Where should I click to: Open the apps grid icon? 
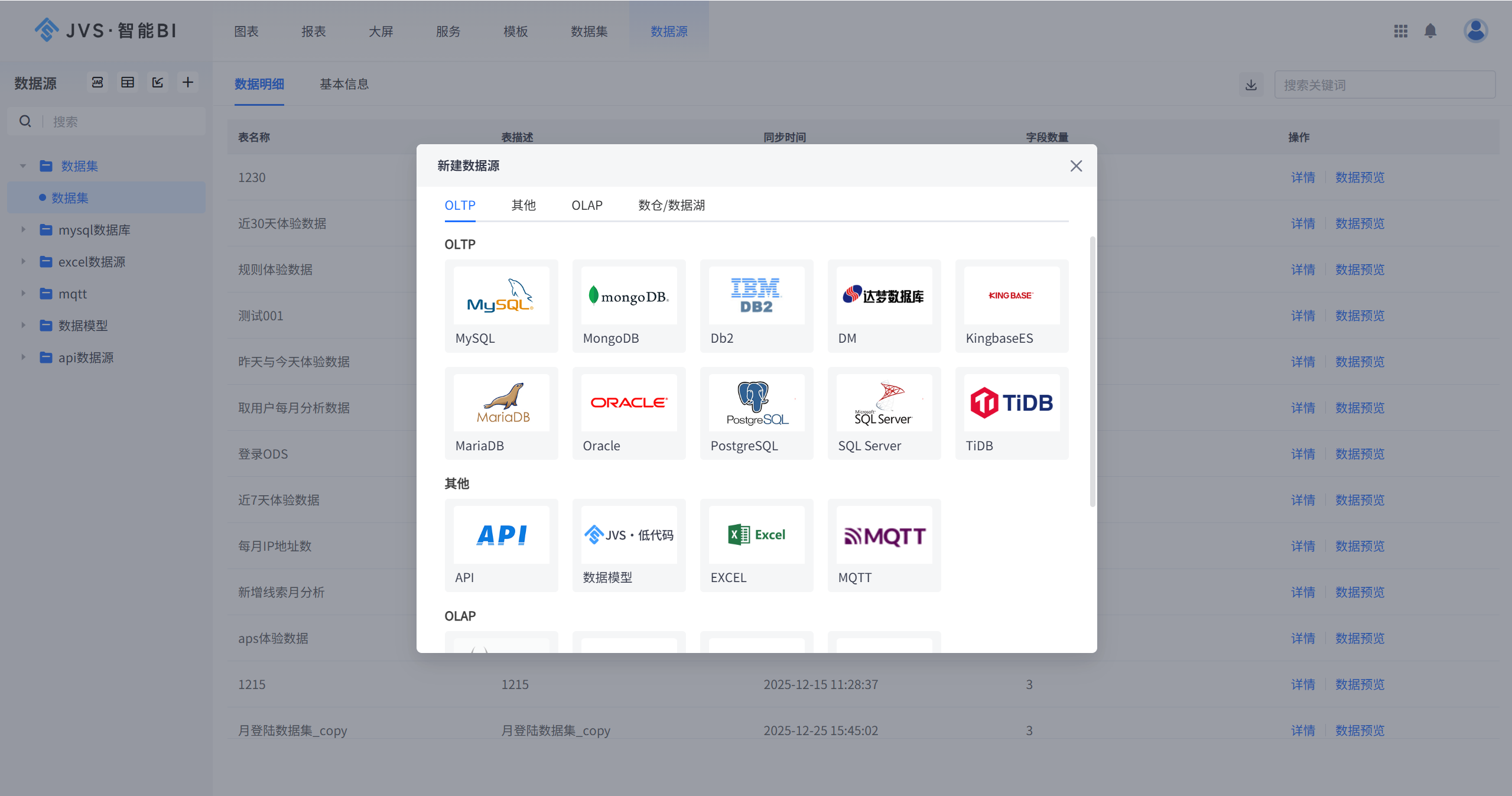pos(1400,31)
